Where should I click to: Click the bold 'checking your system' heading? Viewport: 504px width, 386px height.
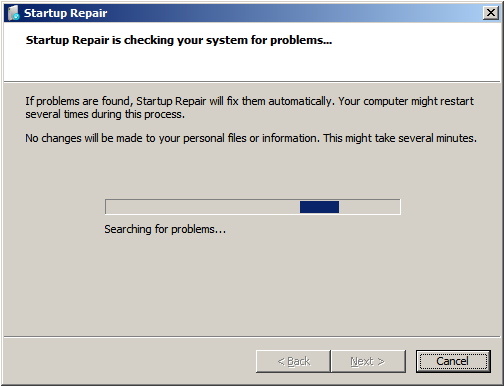click(186, 40)
